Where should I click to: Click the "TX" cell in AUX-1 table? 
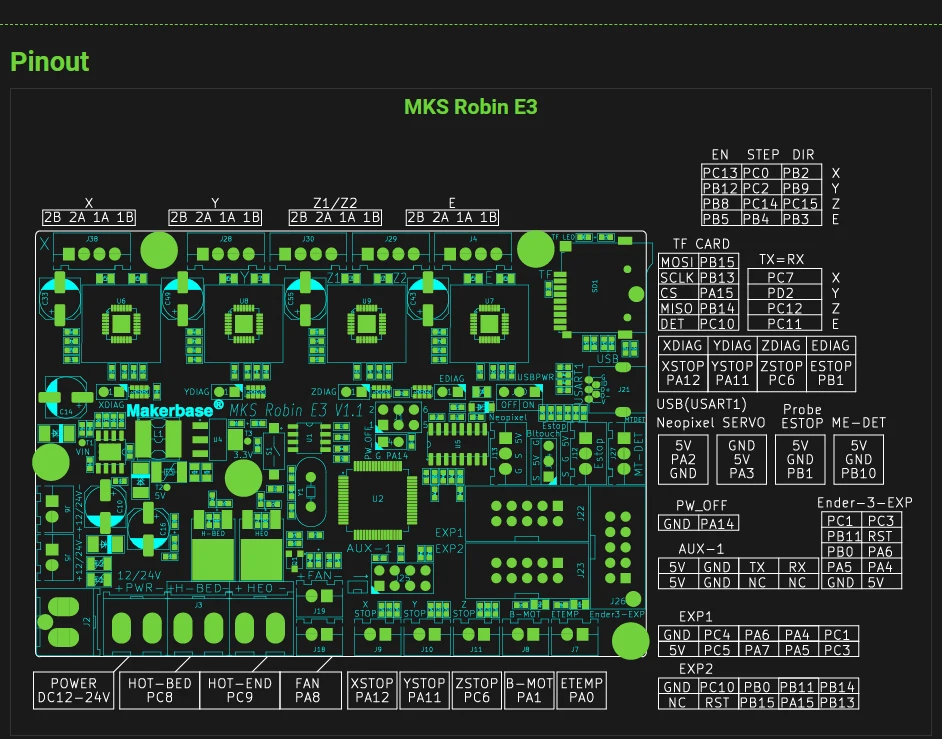coord(757,567)
